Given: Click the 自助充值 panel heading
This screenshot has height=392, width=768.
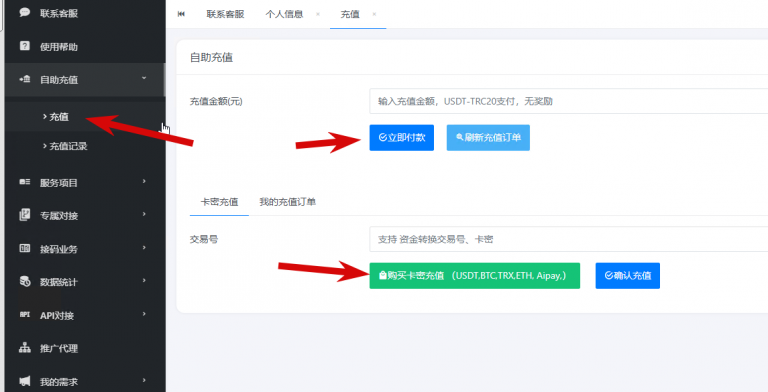Looking at the screenshot, I should [212, 58].
